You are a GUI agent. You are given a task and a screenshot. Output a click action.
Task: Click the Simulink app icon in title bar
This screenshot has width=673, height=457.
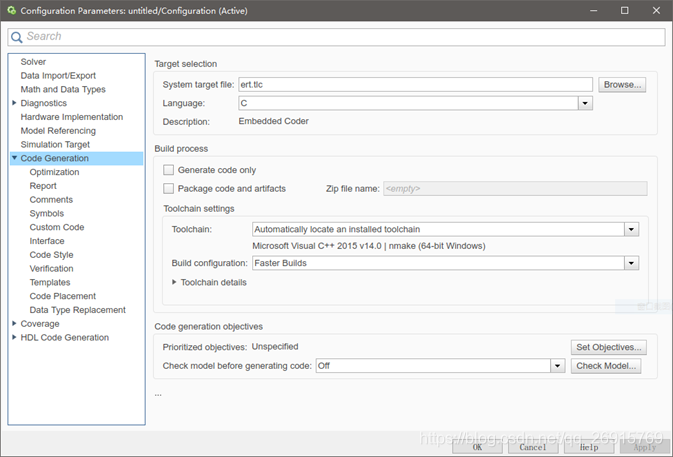12,10
